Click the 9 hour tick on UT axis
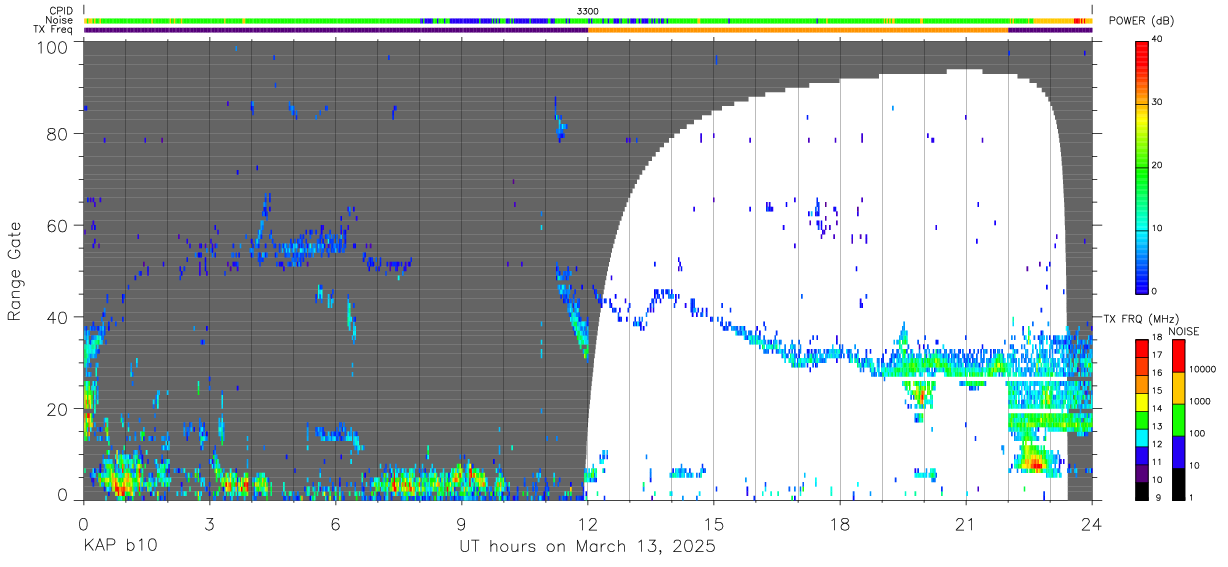This screenshot has width=1228, height=567. (x=461, y=523)
